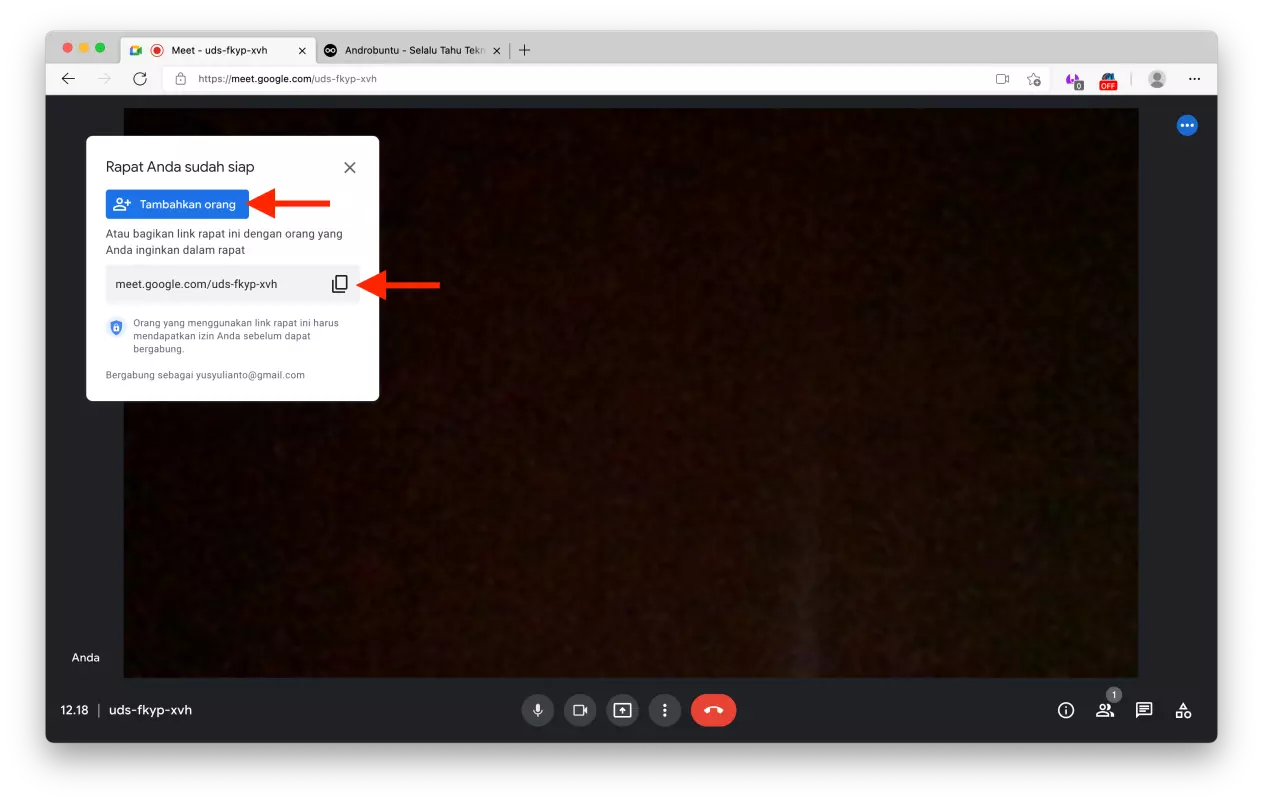Open meeting details via the info icon
1263x803 pixels.
tap(1065, 710)
